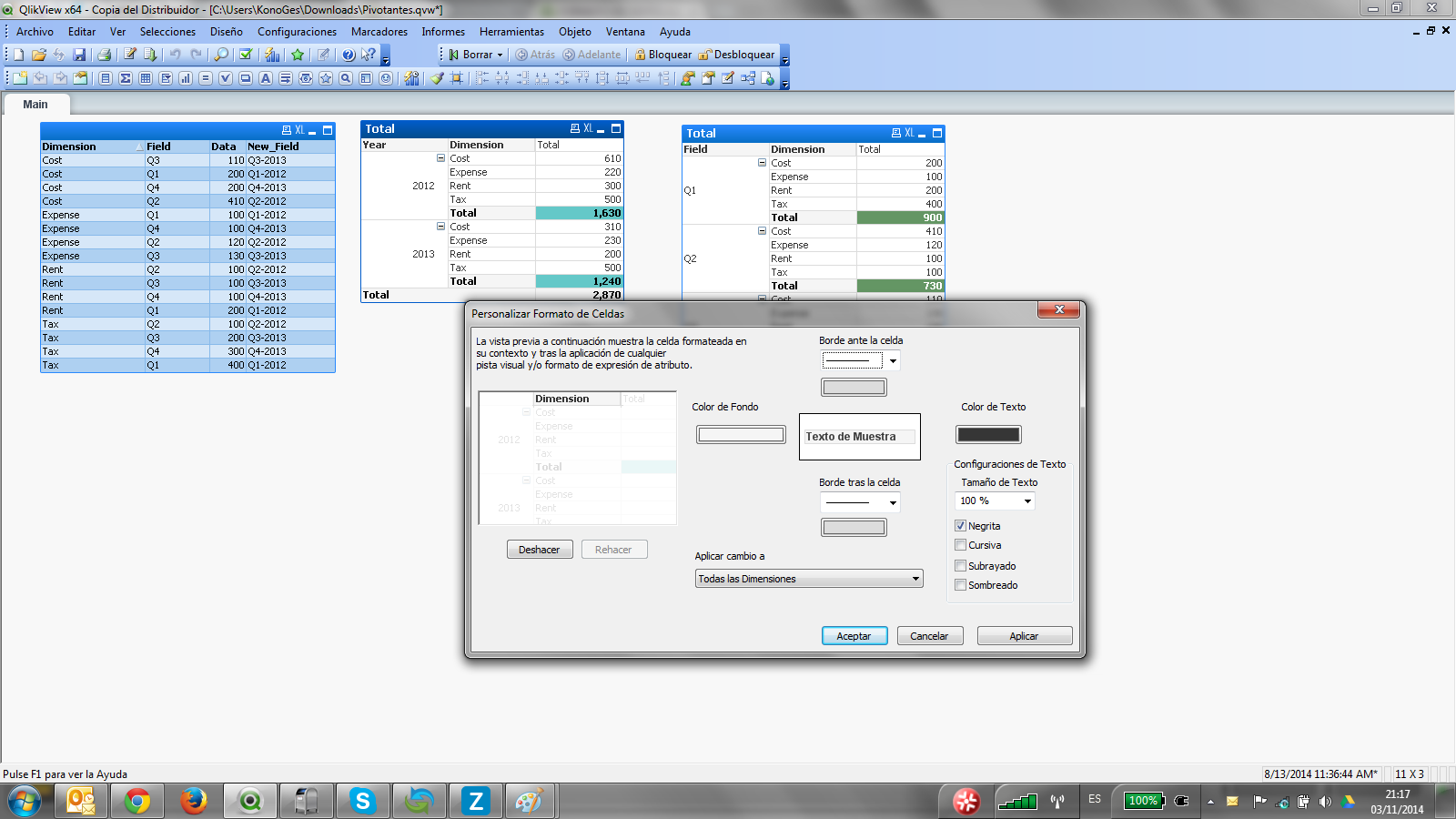The height and width of the screenshot is (819, 1456).
Task: Click the Aceptar button
Action: pos(854,636)
